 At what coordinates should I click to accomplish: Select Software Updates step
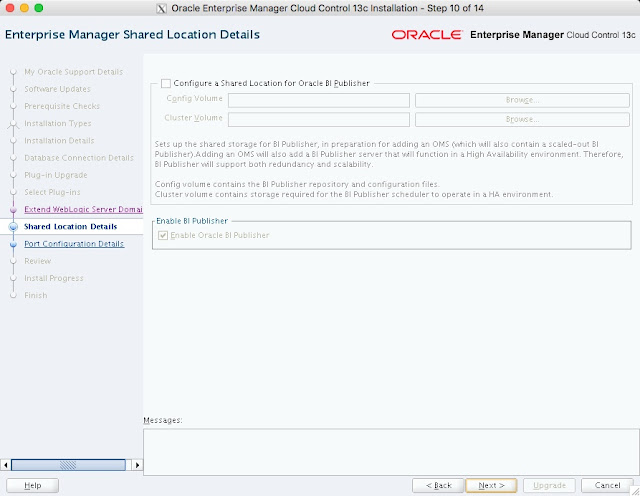click(58, 89)
